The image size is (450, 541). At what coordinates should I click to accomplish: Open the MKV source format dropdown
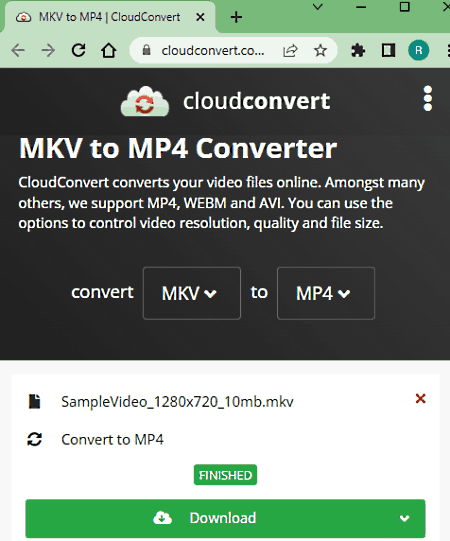192,293
